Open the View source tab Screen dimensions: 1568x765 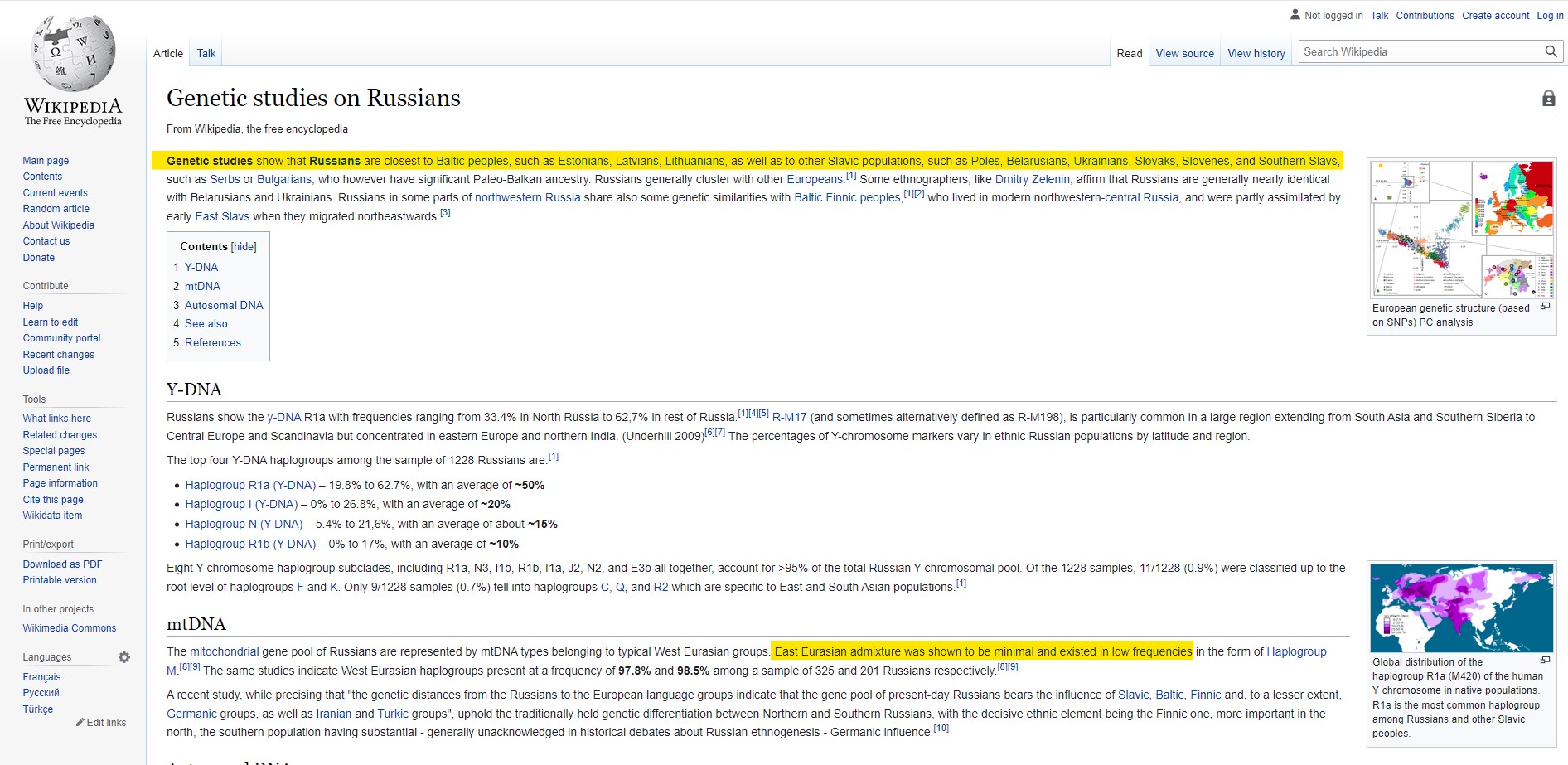coord(1185,53)
